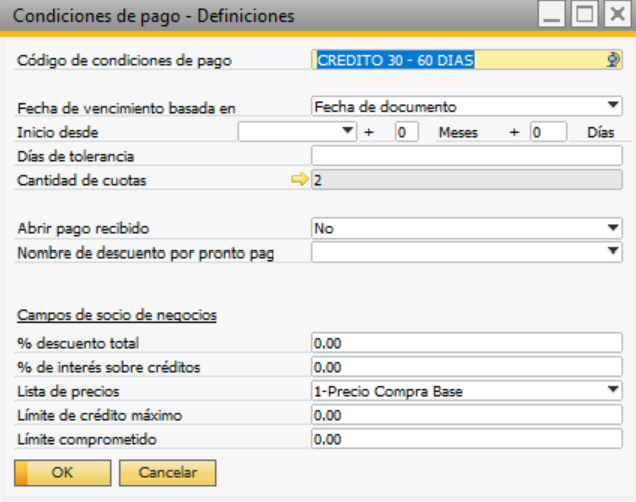This screenshot has width=636, height=502.
Task: Close the Condiciones de pago window
Action: pos(615,15)
